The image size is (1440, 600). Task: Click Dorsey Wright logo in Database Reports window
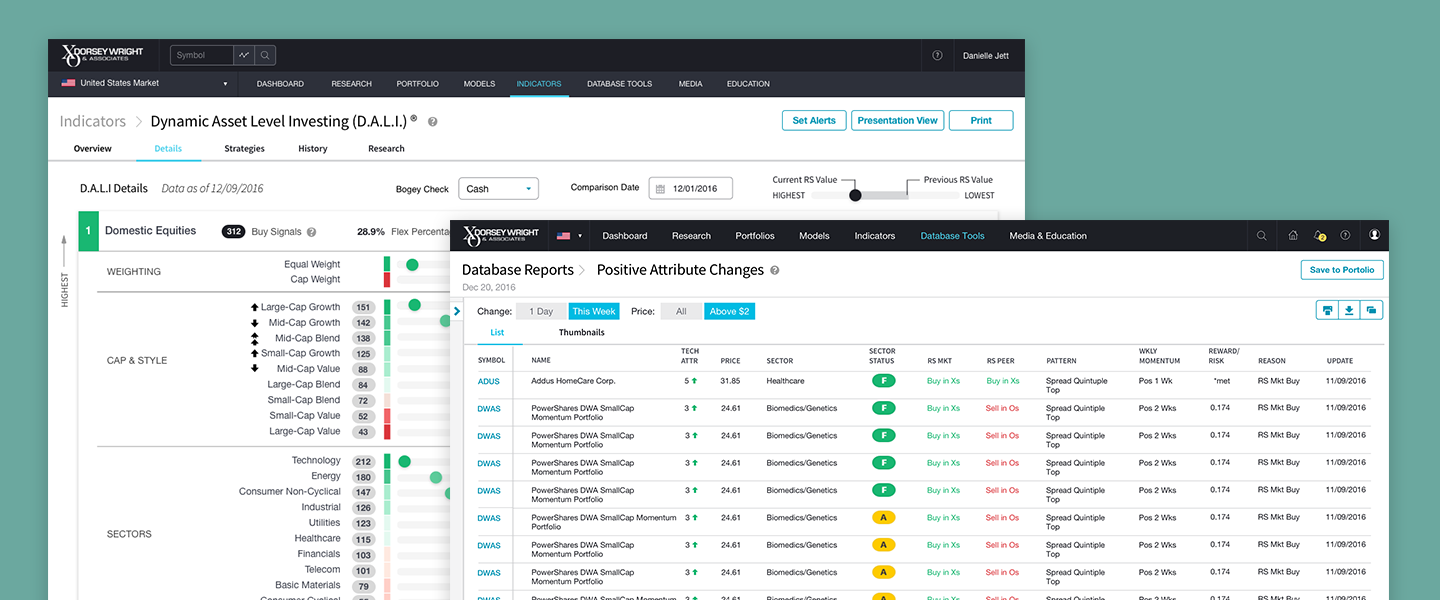coord(501,236)
